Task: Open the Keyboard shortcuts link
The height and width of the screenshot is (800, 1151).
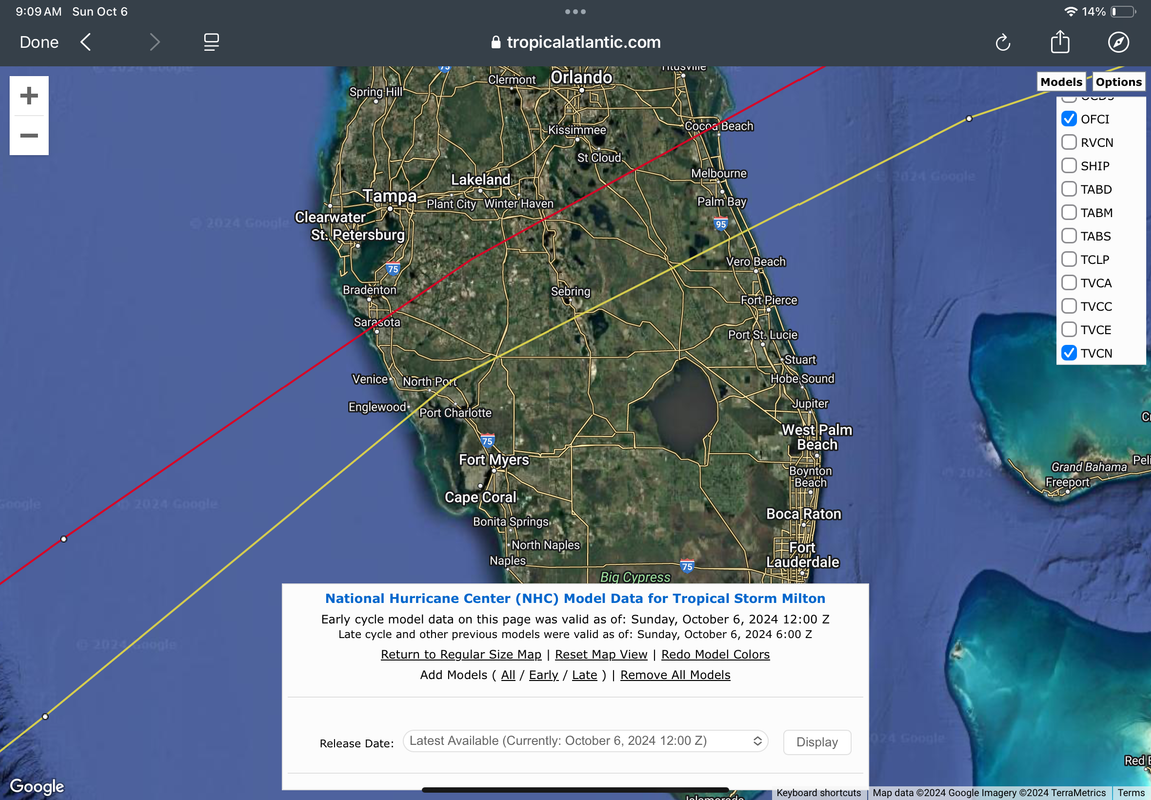Action: point(818,793)
